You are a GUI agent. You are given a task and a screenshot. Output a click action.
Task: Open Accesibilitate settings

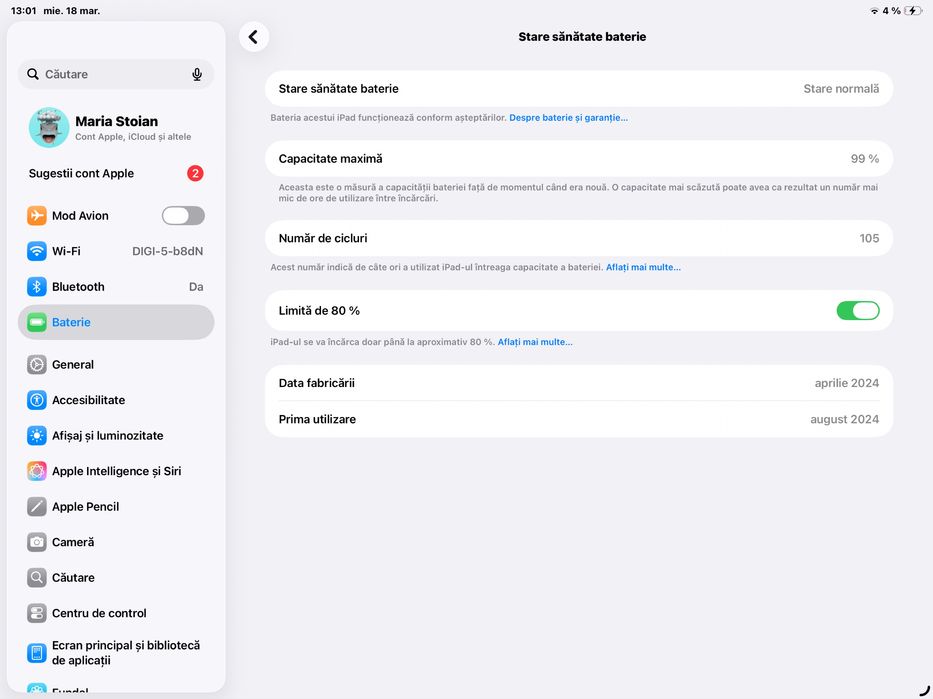(x=116, y=400)
